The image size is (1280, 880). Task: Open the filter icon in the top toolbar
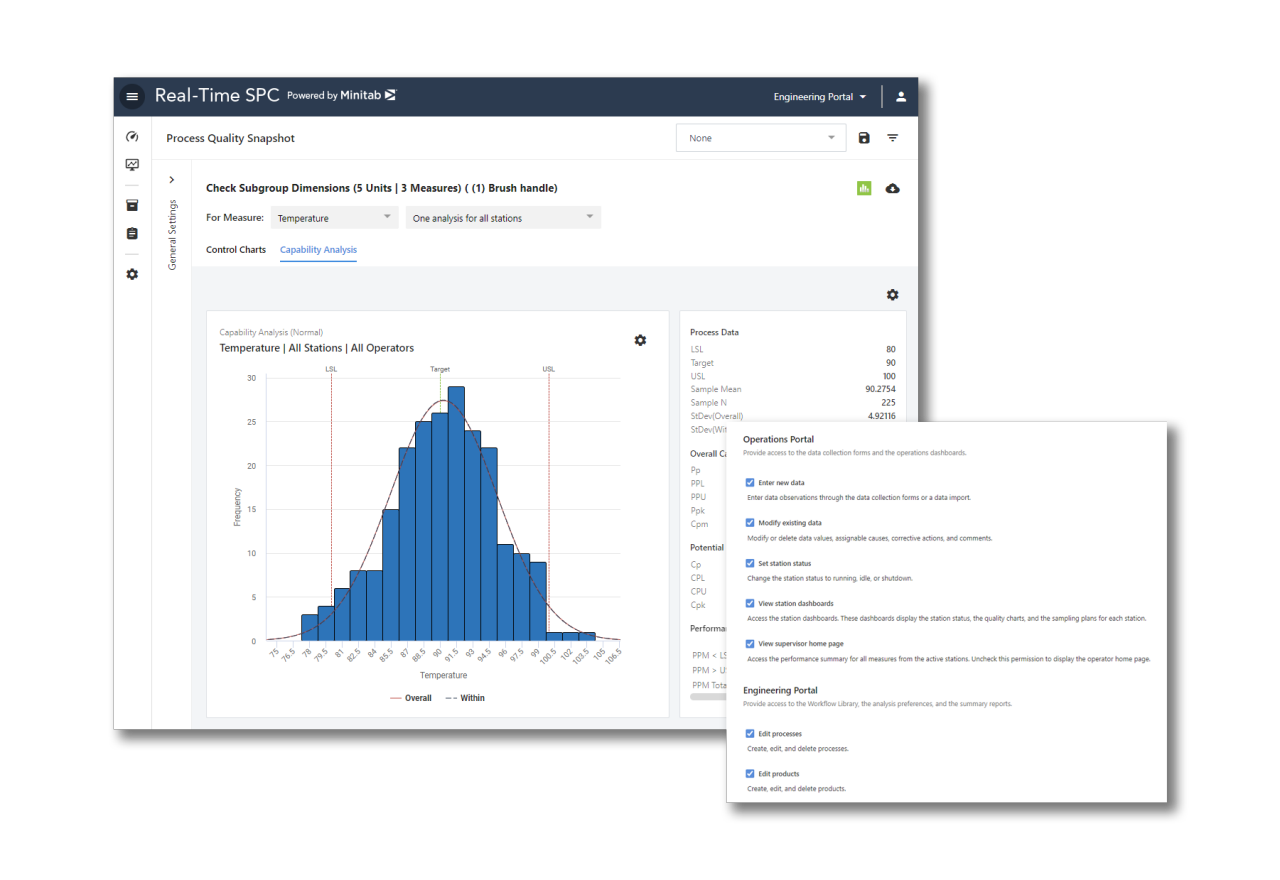coord(892,137)
